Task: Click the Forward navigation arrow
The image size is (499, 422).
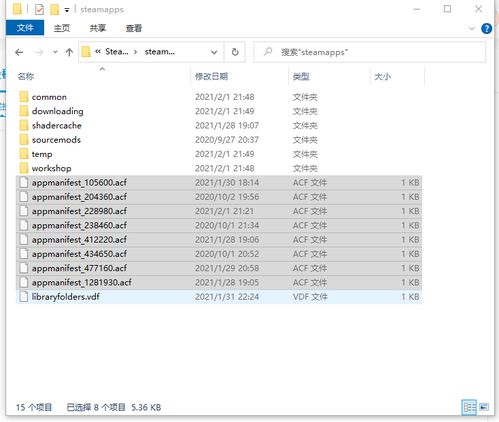Action: [x=39, y=52]
